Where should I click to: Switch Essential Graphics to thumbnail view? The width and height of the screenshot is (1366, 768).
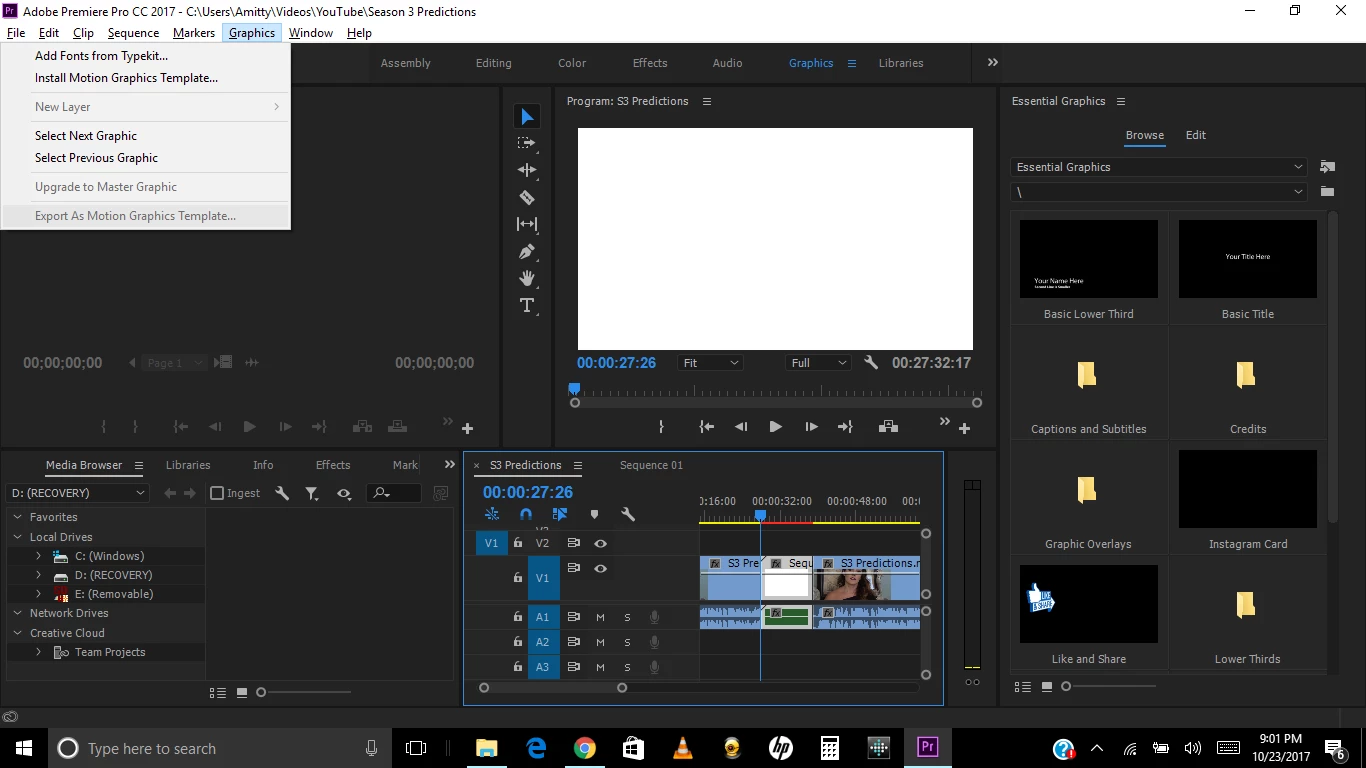pyautogui.click(x=1047, y=687)
